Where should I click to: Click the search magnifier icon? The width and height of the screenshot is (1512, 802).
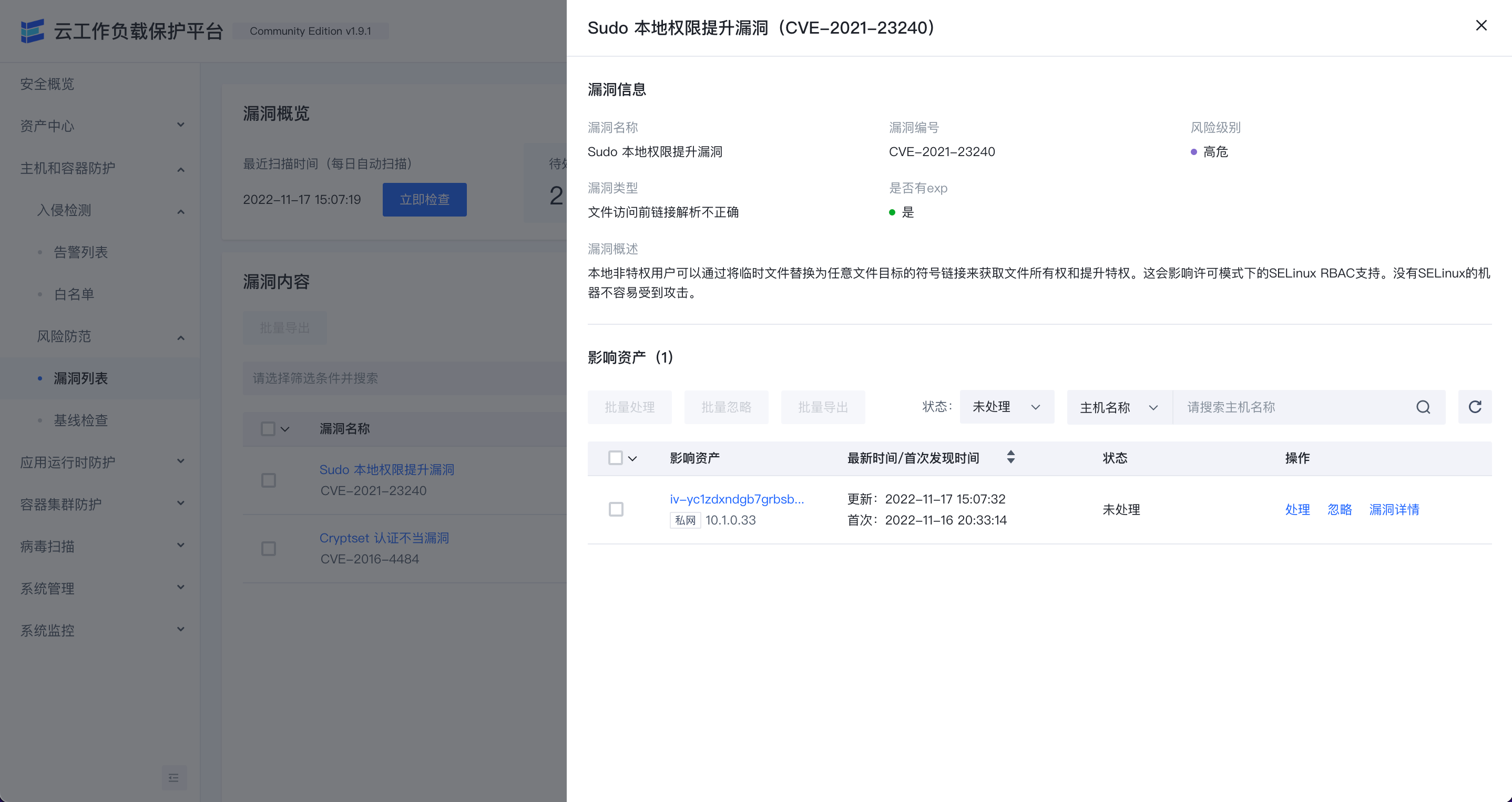(1423, 407)
